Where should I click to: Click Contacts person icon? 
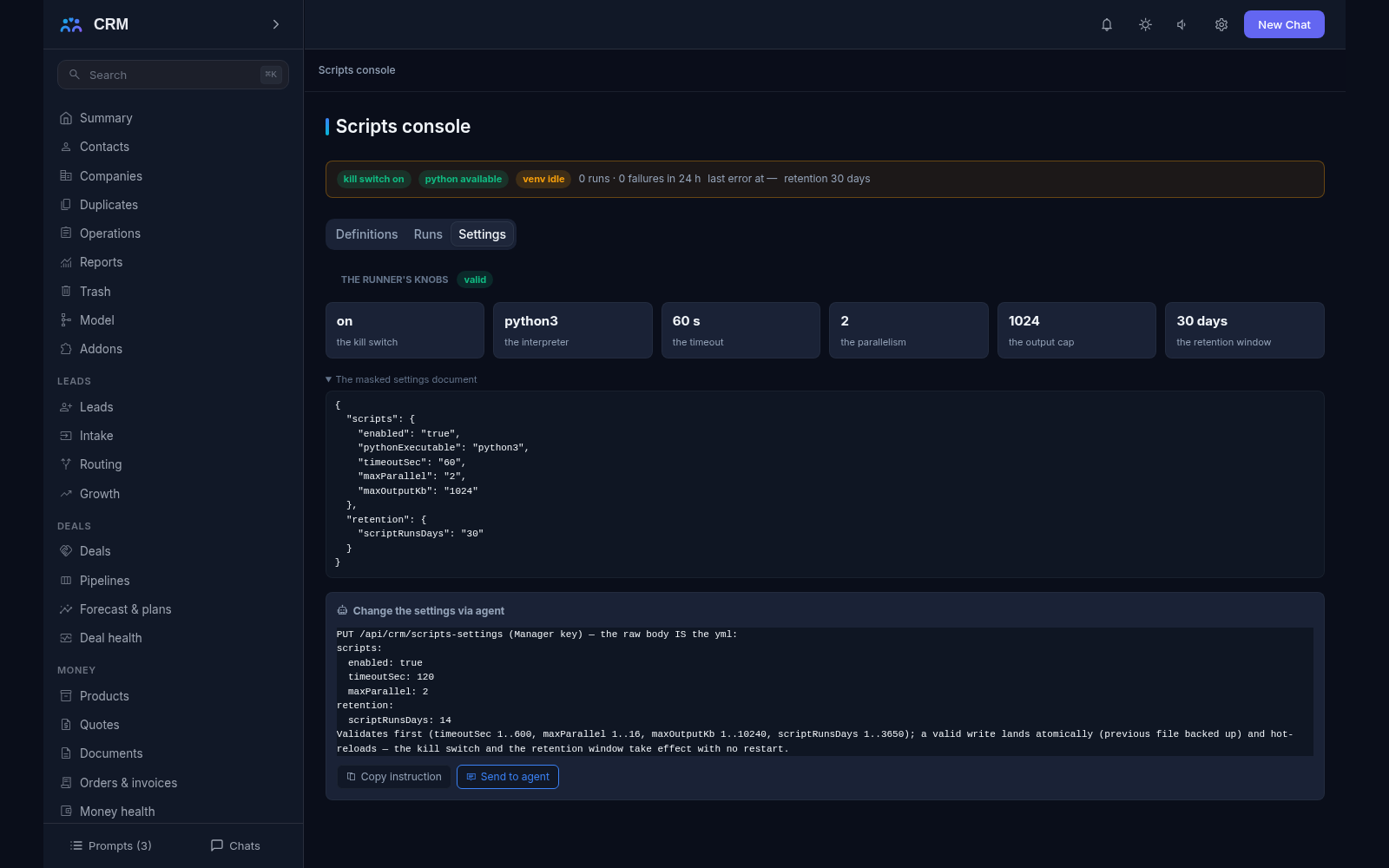(66, 147)
